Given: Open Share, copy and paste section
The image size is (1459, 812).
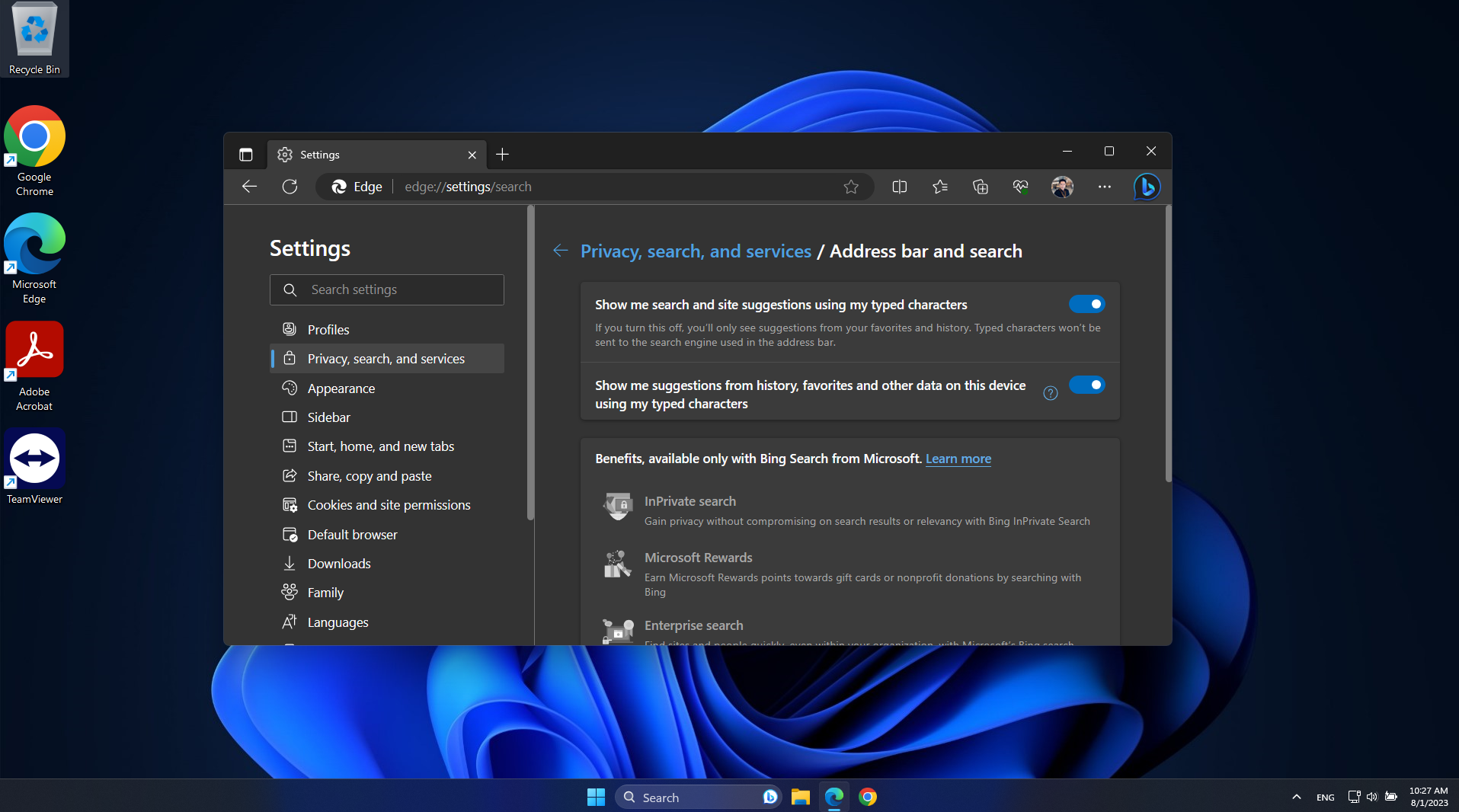Looking at the screenshot, I should [x=387, y=476].
